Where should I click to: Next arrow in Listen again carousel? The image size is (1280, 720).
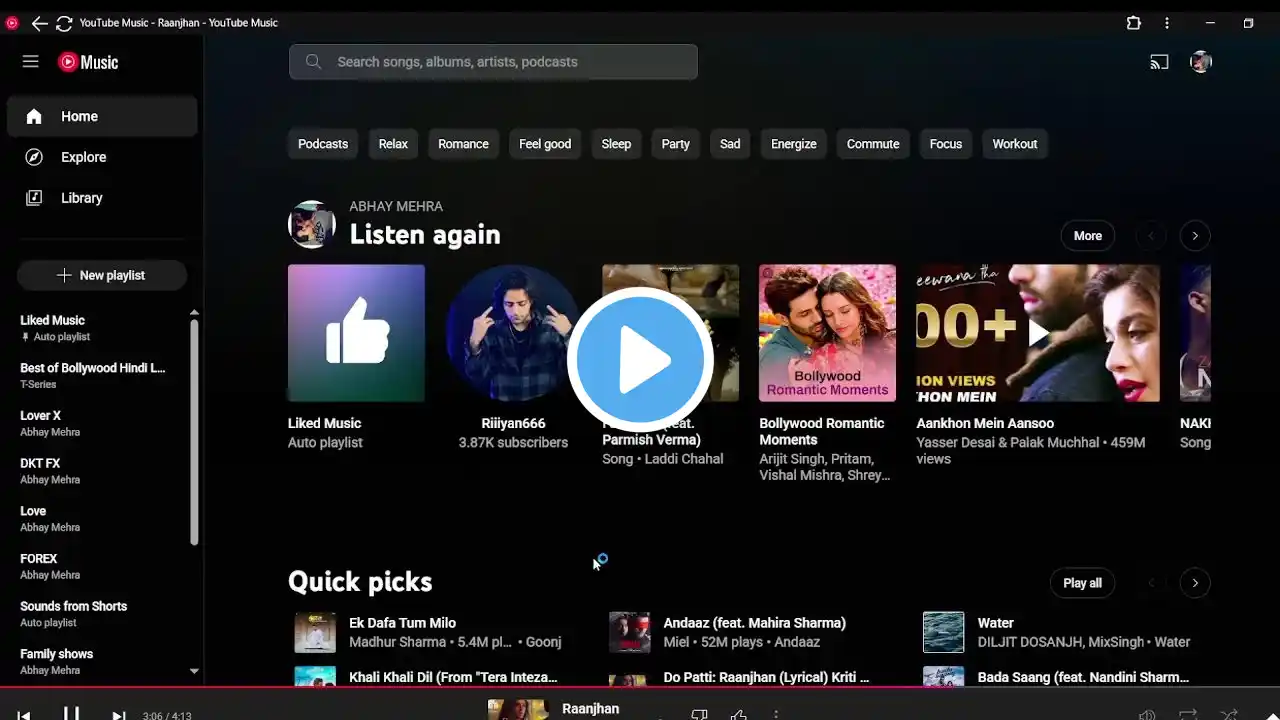[1195, 236]
